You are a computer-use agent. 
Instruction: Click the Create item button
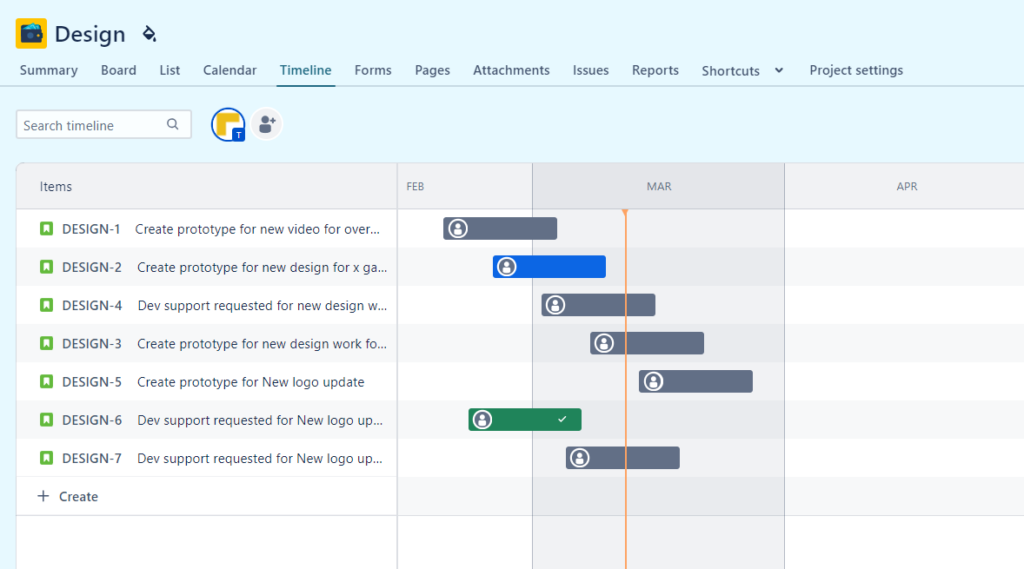click(78, 496)
